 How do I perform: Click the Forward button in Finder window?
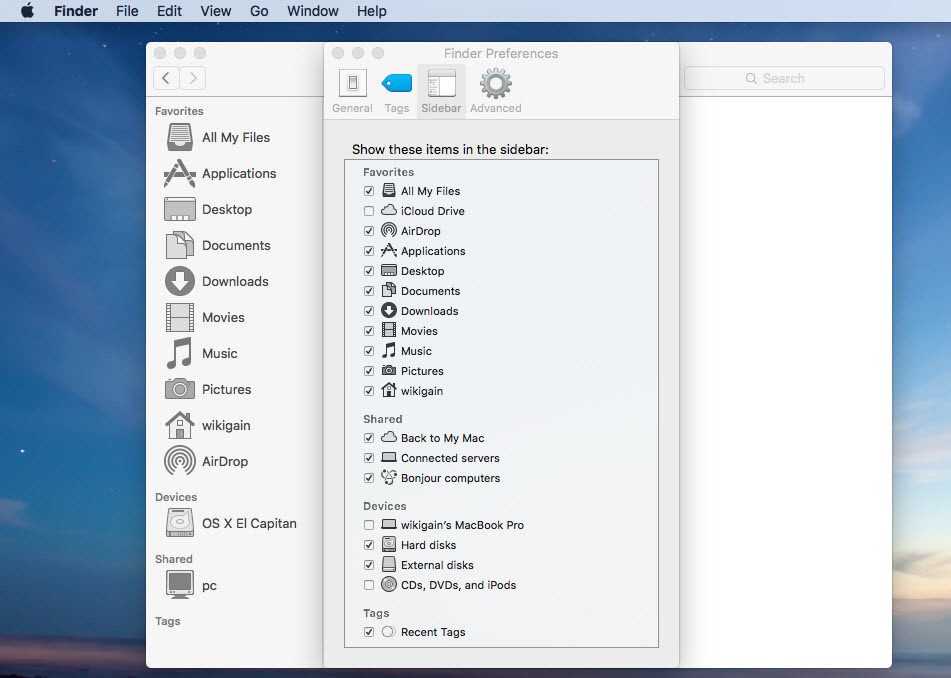click(x=193, y=78)
